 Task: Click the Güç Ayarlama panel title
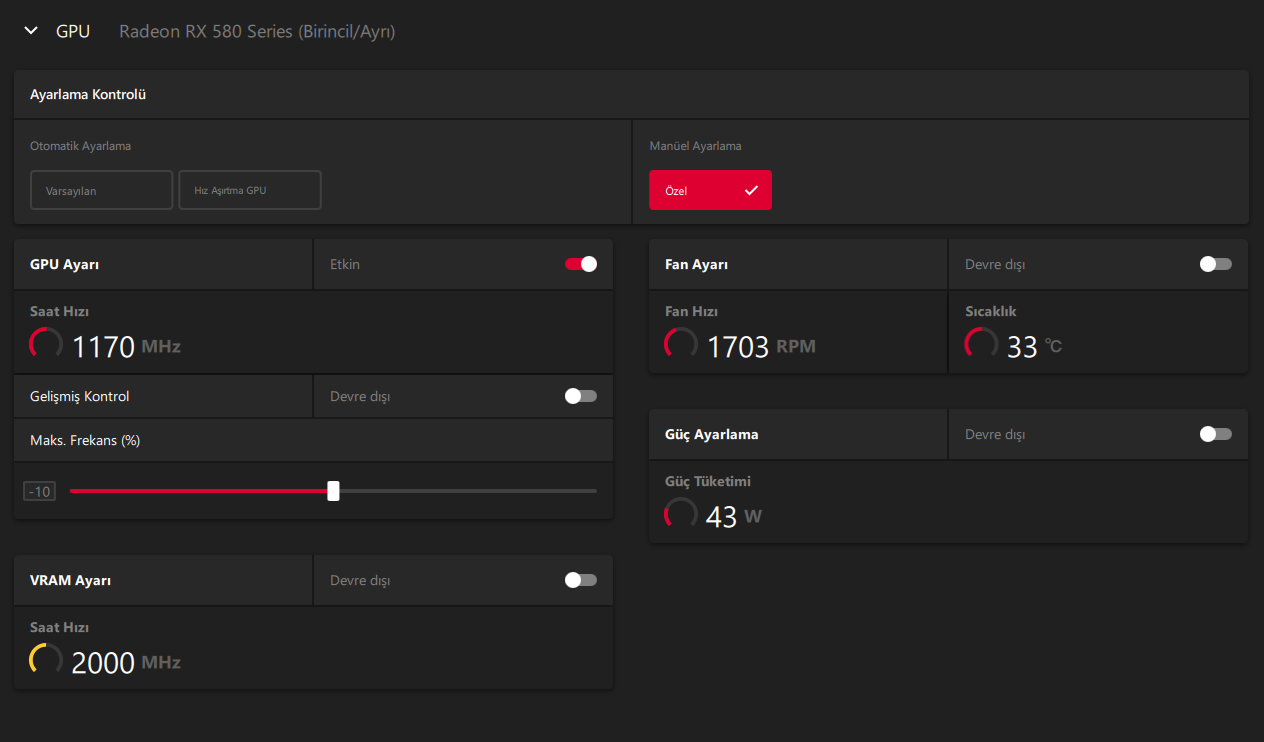712,434
